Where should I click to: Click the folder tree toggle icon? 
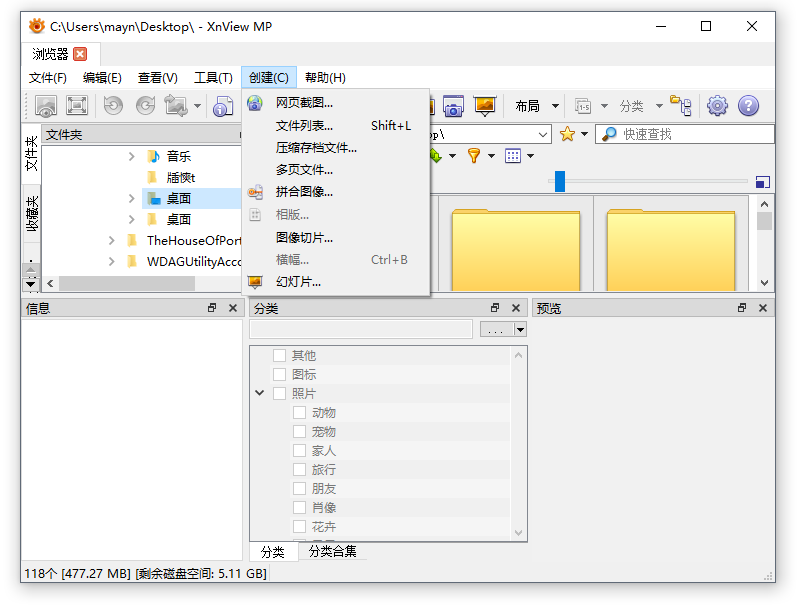680,105
